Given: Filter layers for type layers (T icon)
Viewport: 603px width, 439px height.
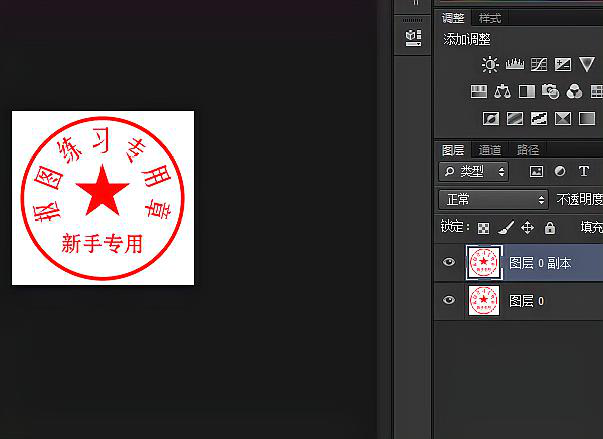Looking at the screenshot, I should (584, 171).
